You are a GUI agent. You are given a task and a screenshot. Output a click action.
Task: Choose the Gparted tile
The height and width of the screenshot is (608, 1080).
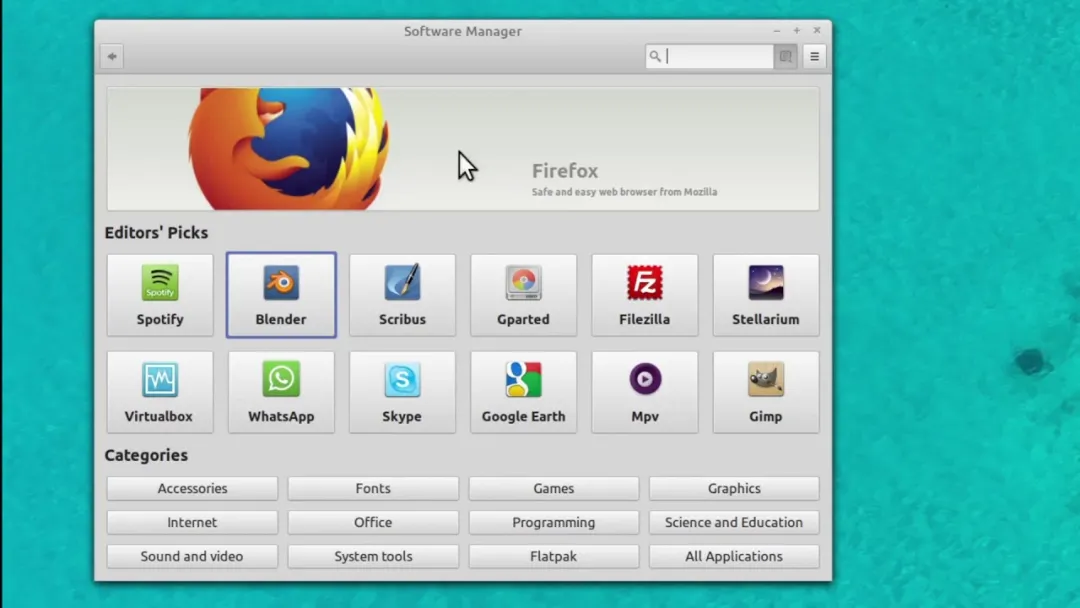click(523, 295)
